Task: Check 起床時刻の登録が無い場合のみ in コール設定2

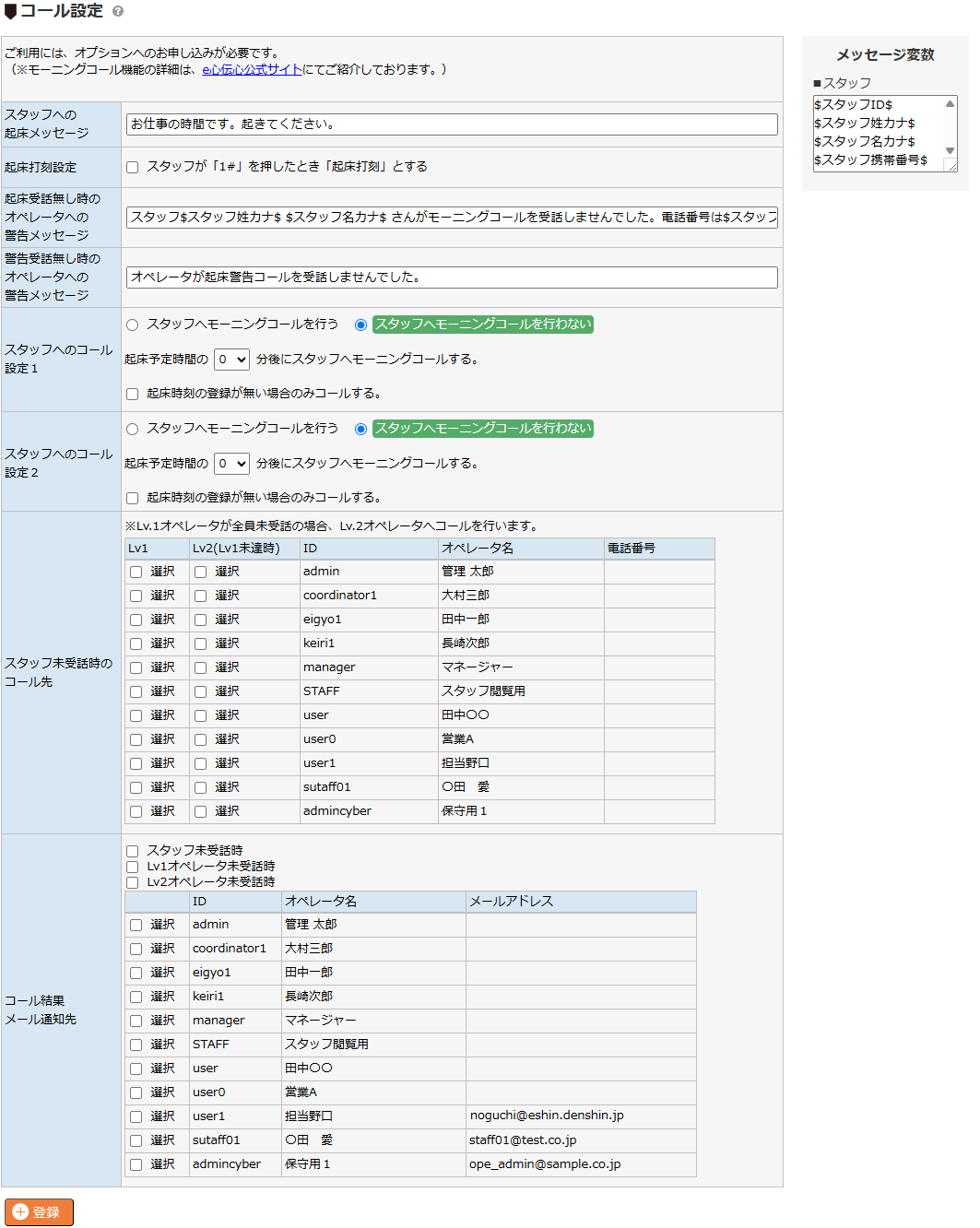Action: [132, 498]
